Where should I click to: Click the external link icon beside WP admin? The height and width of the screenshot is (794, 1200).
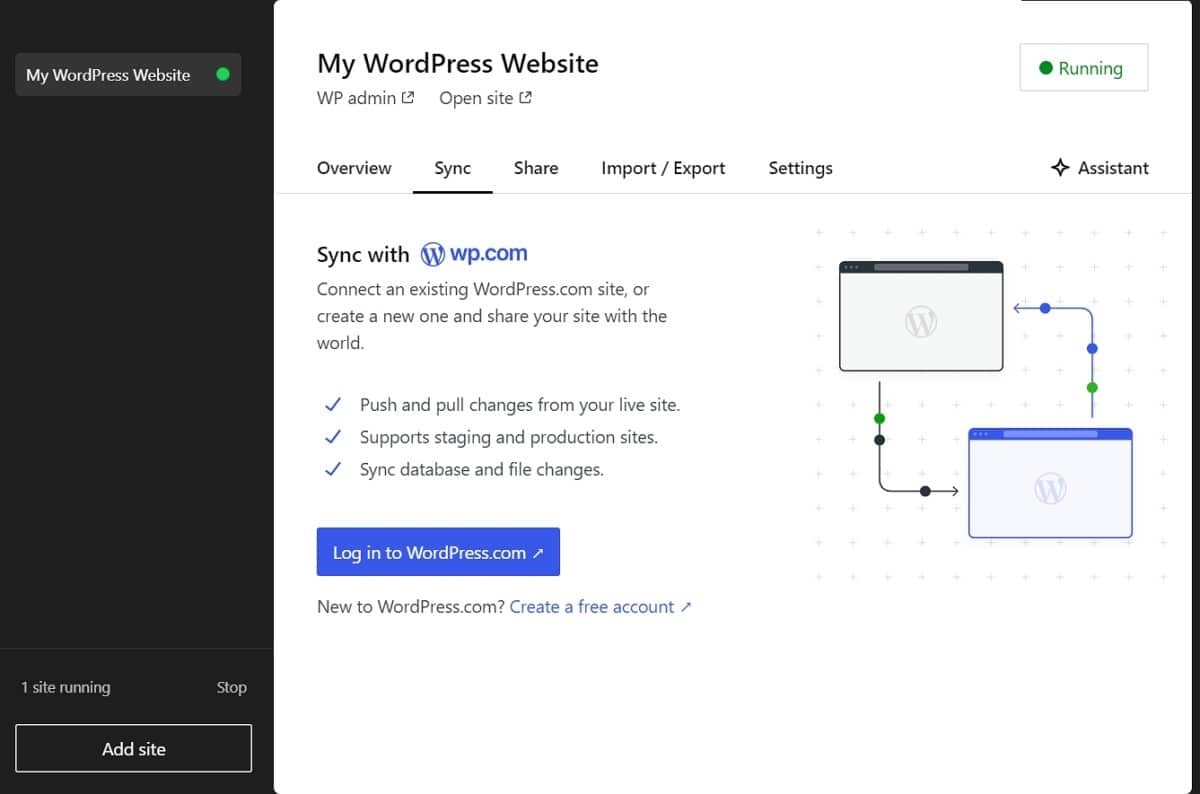tap(408, 98)
